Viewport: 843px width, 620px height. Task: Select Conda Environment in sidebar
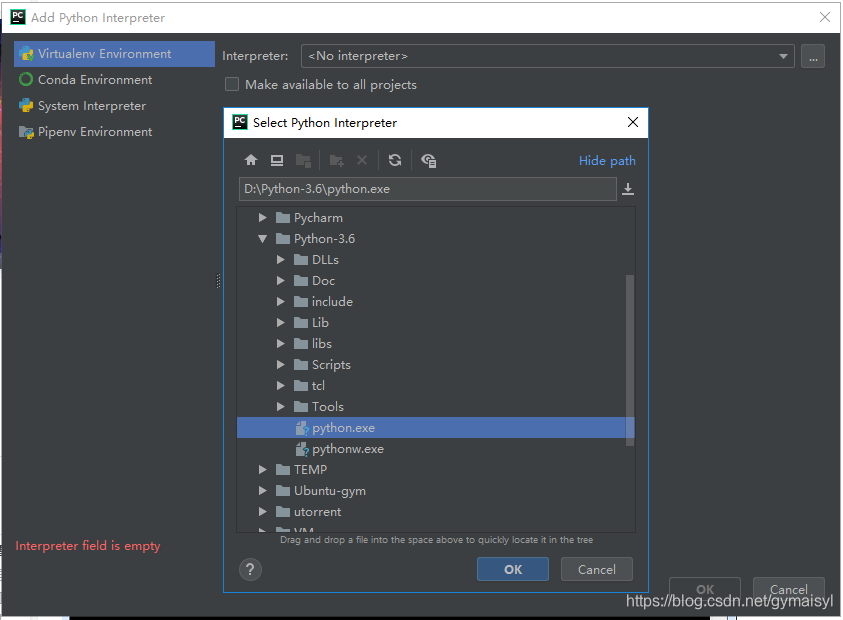pos(114,80)
